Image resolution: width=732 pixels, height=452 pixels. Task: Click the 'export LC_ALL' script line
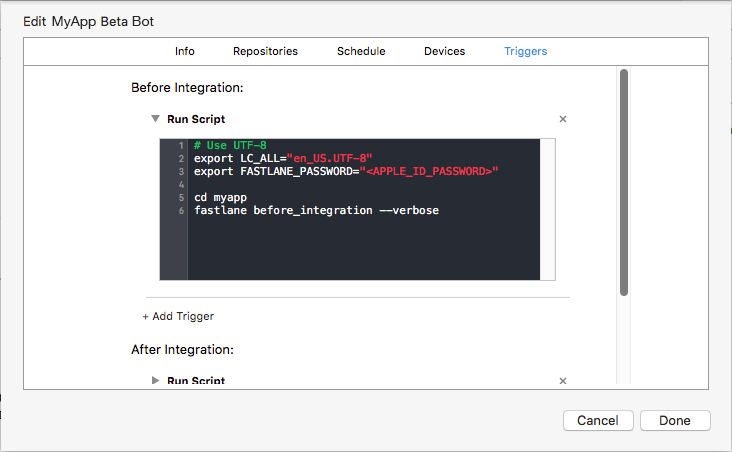283,159
